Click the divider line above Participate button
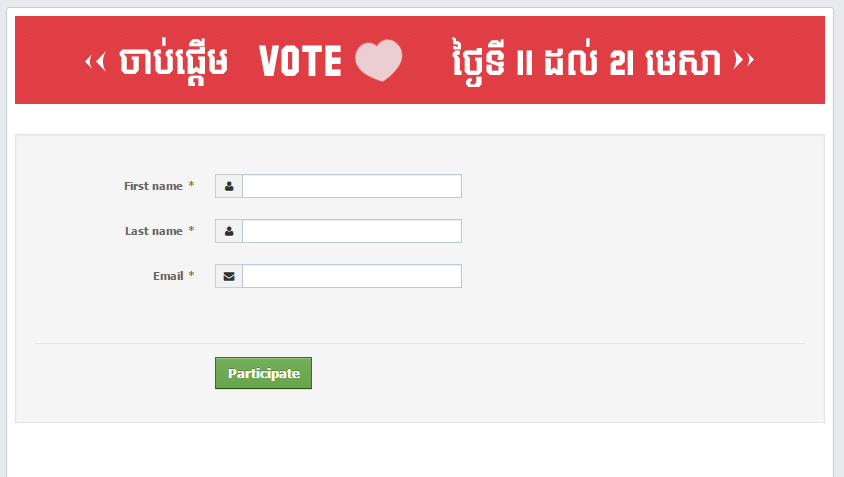This screenshot has width=844, height=477. click(420, 343)
